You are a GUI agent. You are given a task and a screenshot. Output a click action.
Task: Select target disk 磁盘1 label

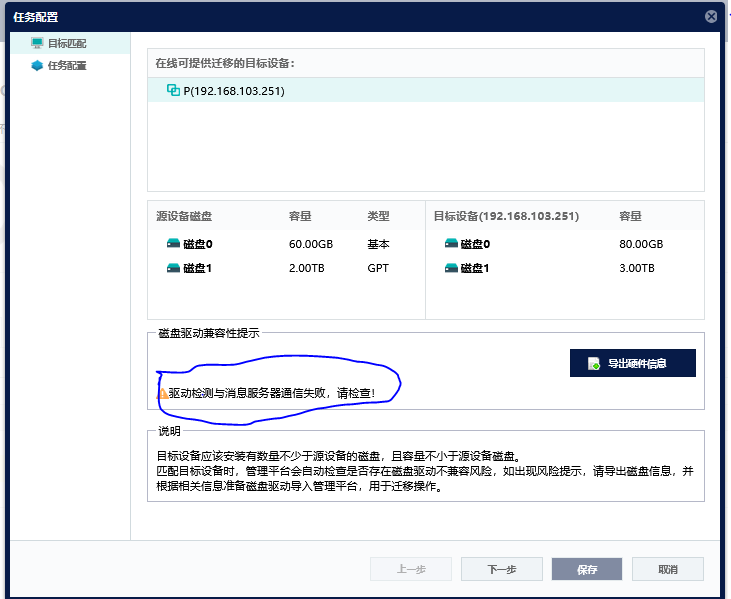point(475,268)
